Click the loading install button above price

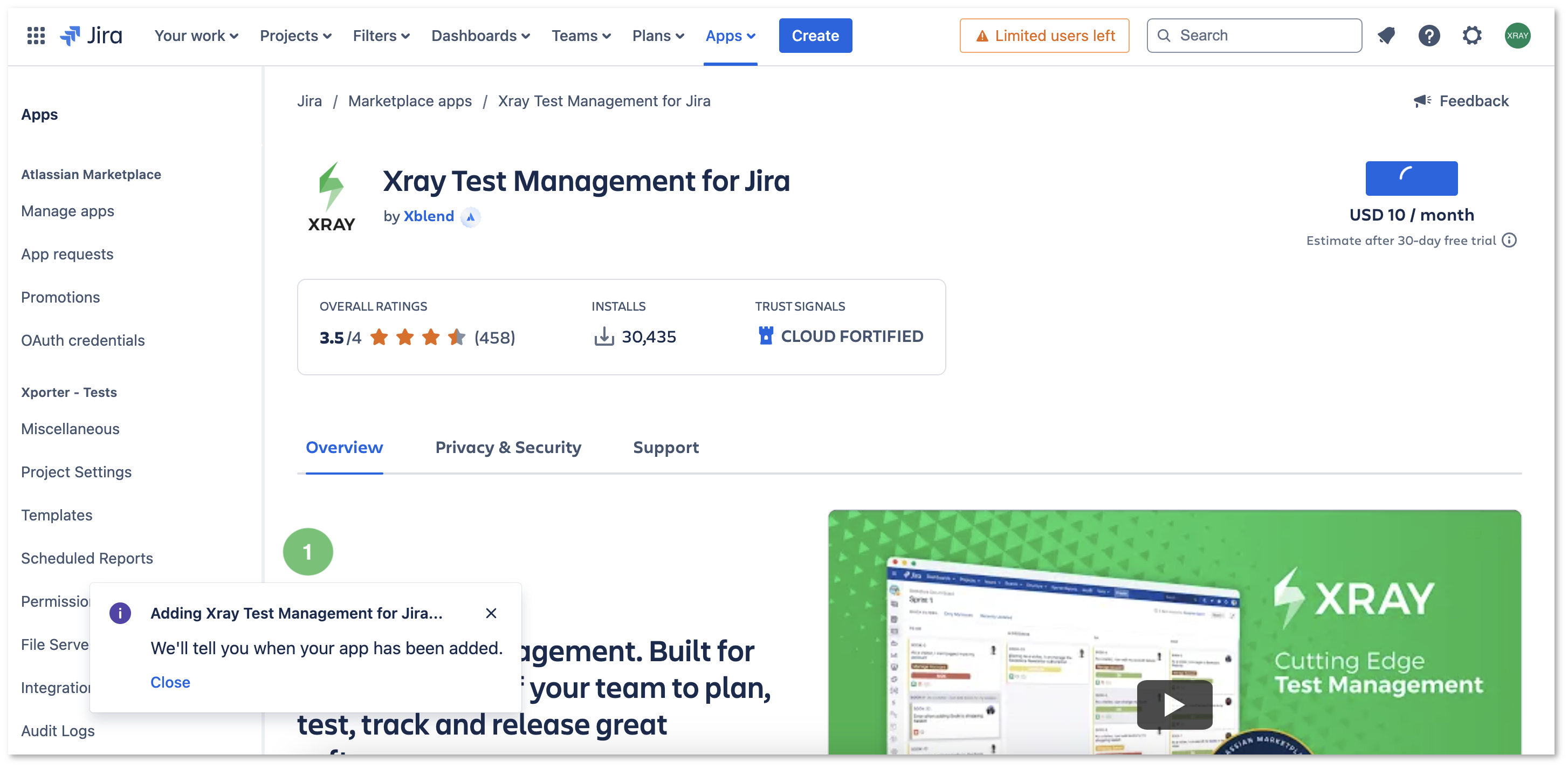pyautogui.click(x=1411, y=178)
